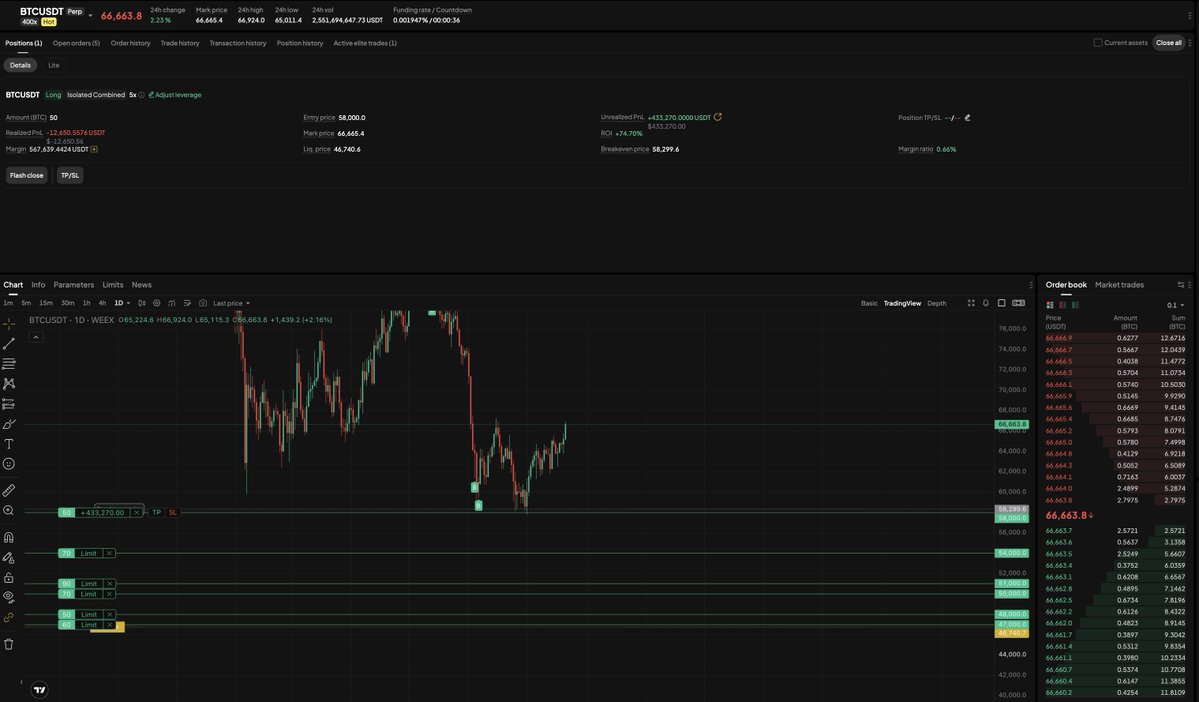
Task: Collapse the chart legend chevron
Action: click(36, 337)
